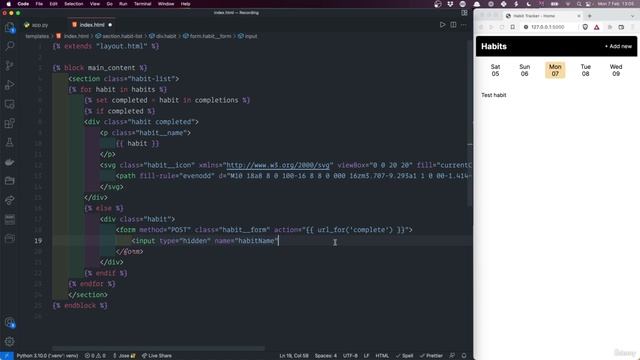Select the Sun 06 date
The image size is (640, 360).
pyautogui.click(x=524, y=70)
